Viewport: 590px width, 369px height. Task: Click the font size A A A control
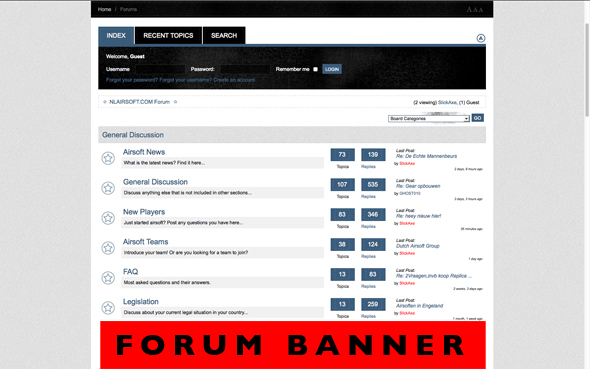(475, 10)
